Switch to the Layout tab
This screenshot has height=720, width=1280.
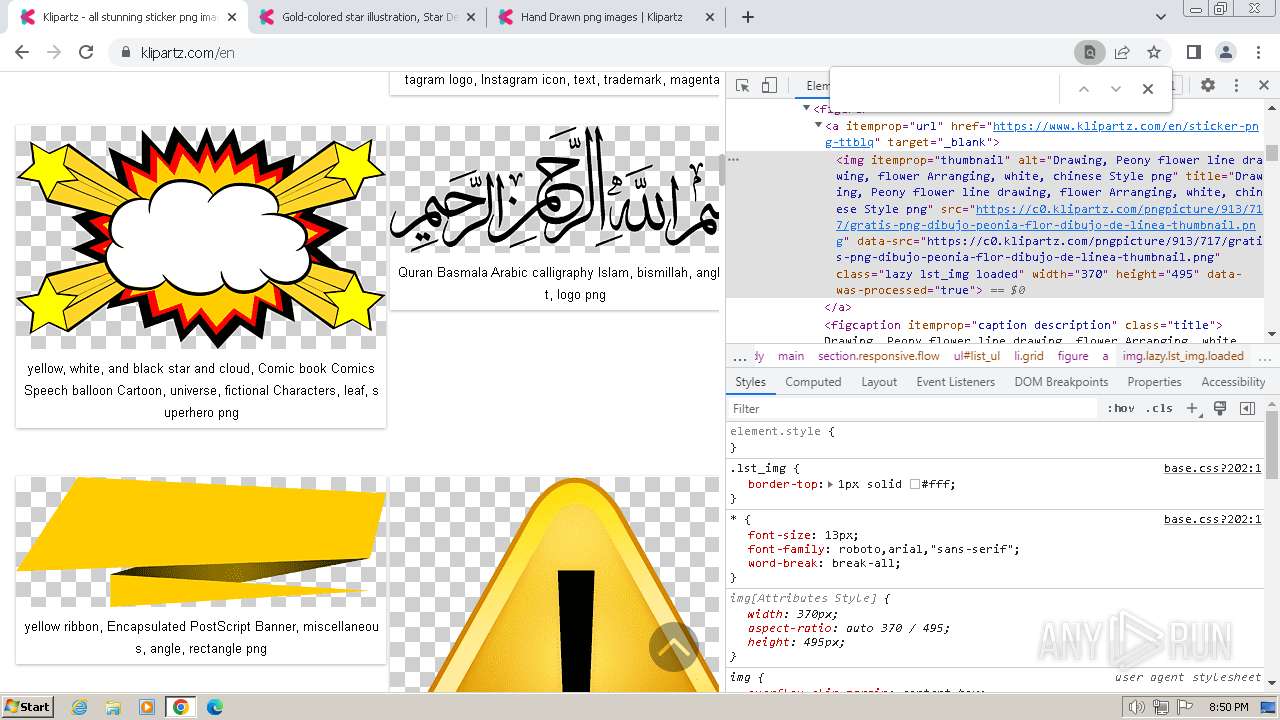pyautogui.click(x=879, y=382)
